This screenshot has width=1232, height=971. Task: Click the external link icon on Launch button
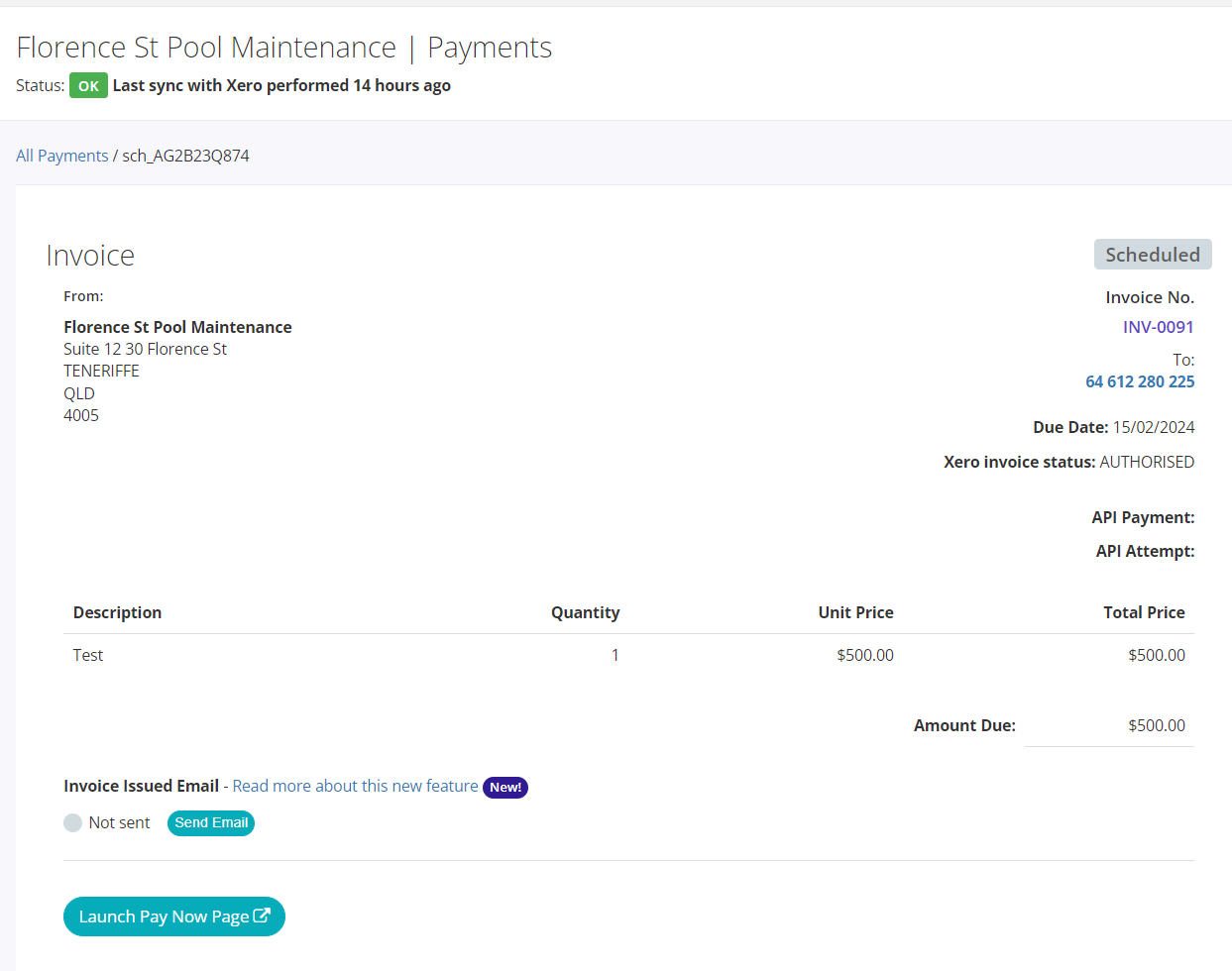point(262,916)
